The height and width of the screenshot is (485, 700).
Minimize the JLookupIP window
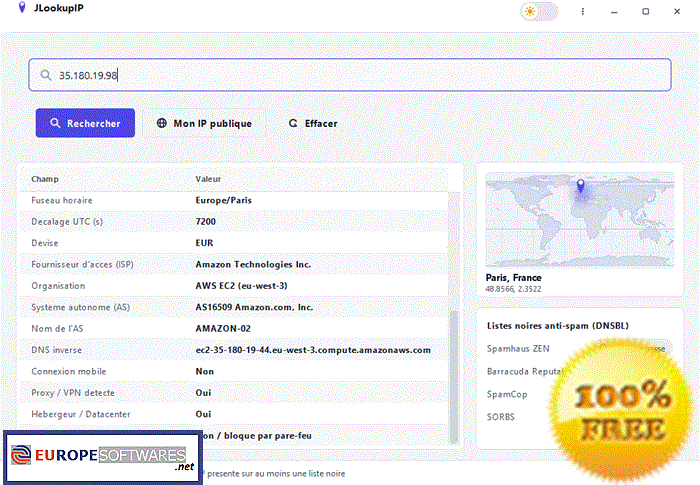click(614, 12)
